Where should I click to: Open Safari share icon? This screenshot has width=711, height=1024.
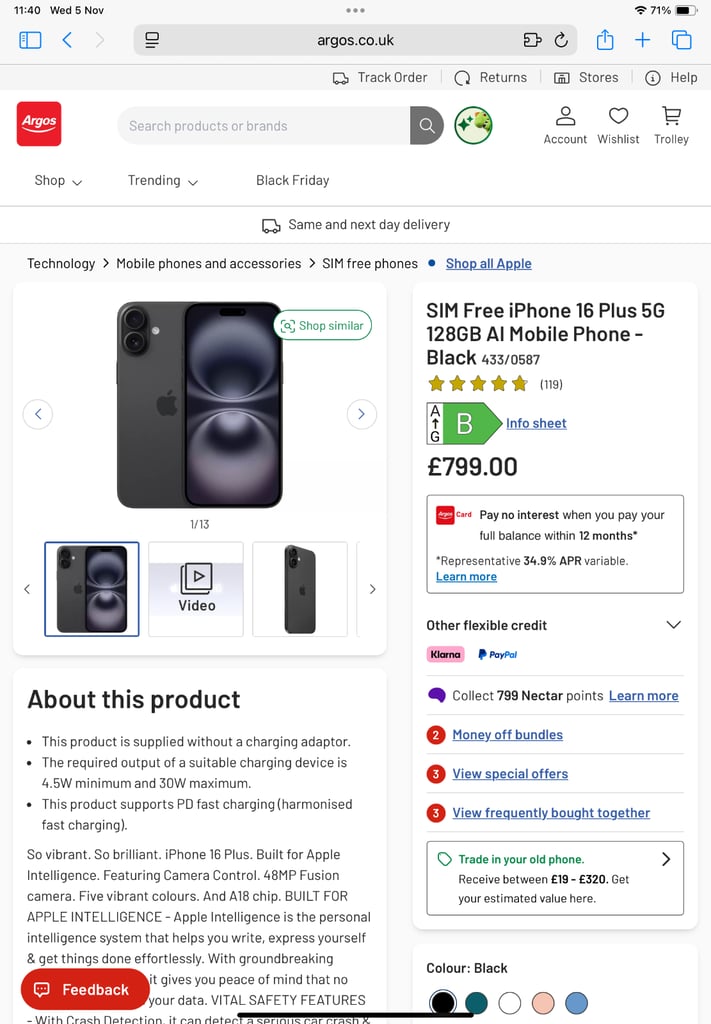pos(604,40)
